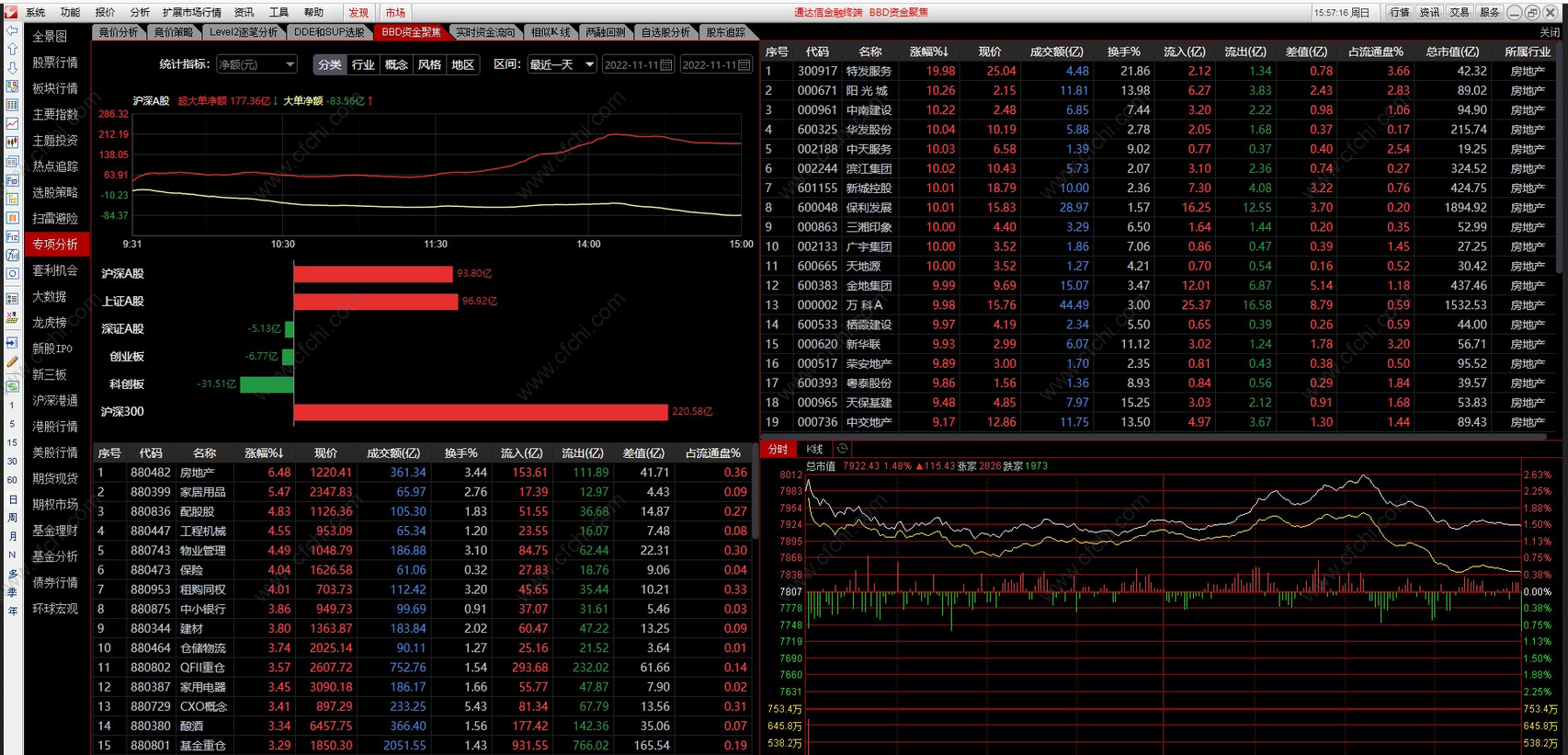Select the 行业 category toggle
The width and height of the screenshot is (1568, 755).
click(363, 64)
